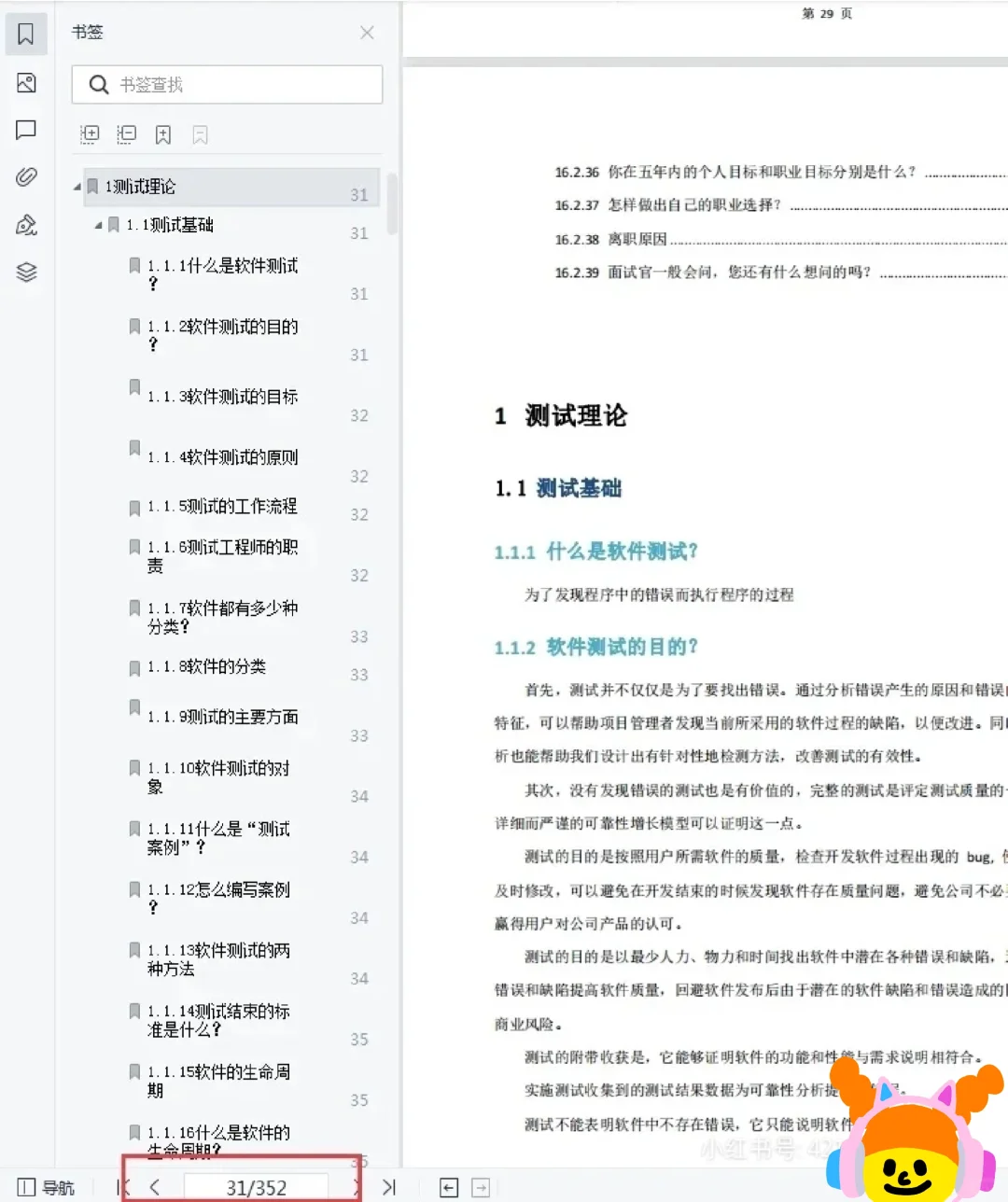
Task: Open the attachments paperclip panel icon
Action: click(26, 176)
